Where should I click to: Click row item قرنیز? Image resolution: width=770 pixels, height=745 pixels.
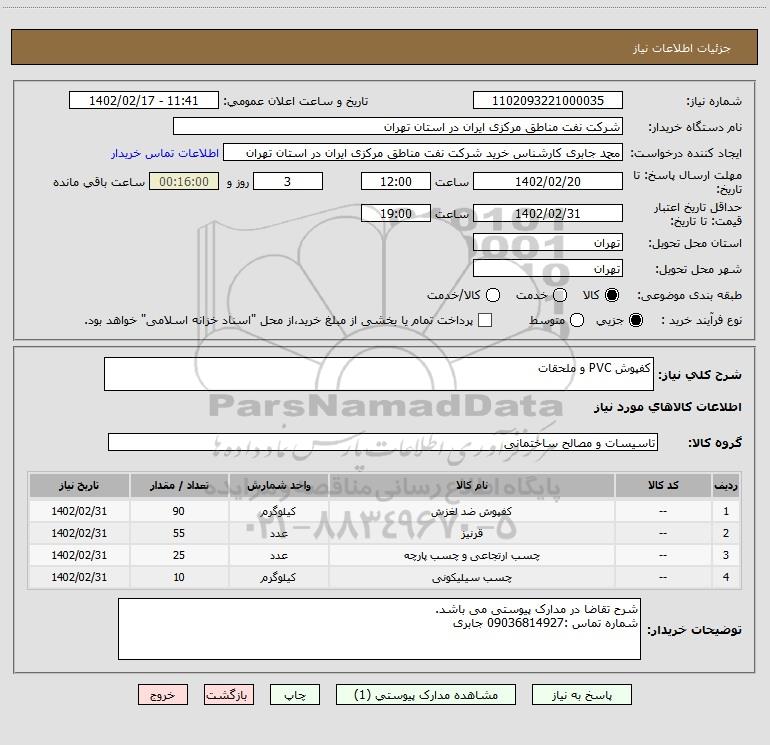coord(471,533)
